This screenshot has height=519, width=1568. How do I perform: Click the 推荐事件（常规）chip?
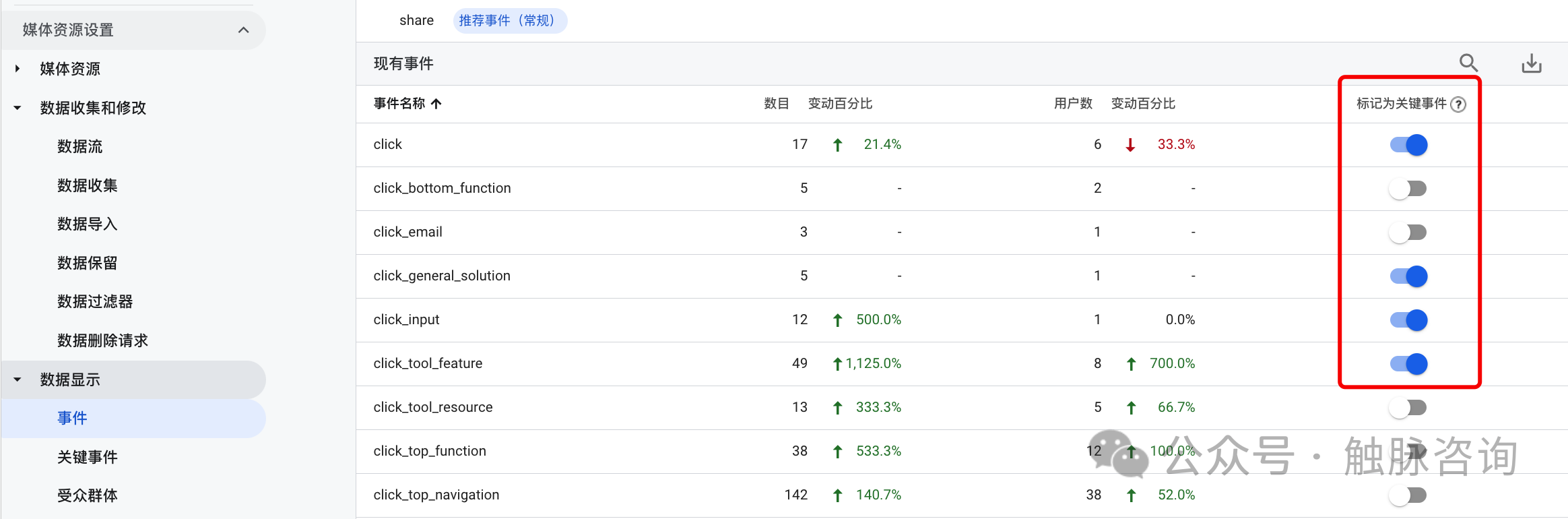tap(510, 21)
